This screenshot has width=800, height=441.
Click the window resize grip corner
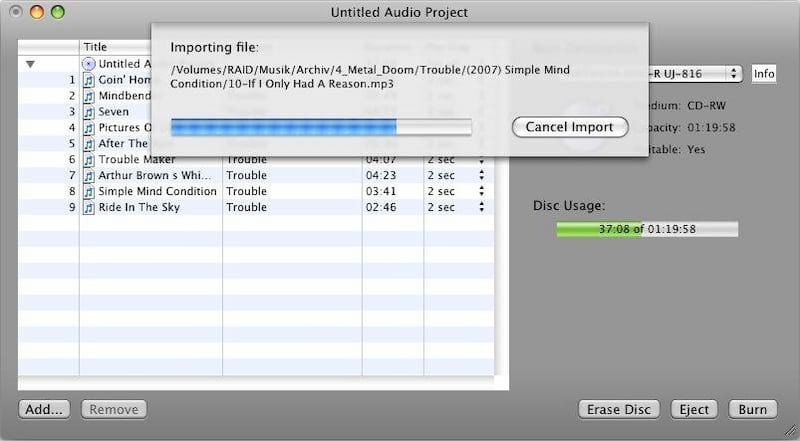pyautogui.click(x=790, y=431)
